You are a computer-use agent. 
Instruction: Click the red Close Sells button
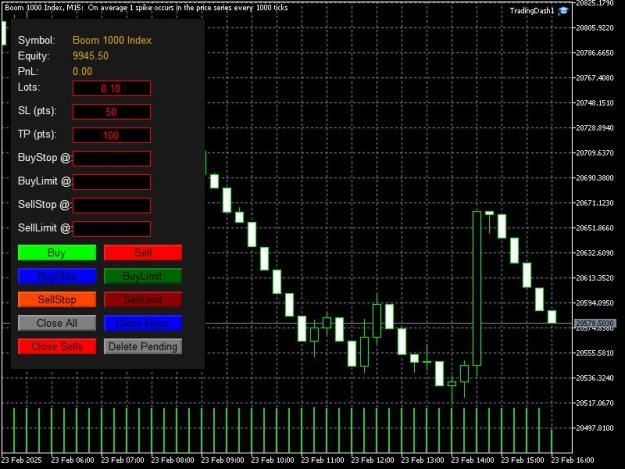[57, 347]
